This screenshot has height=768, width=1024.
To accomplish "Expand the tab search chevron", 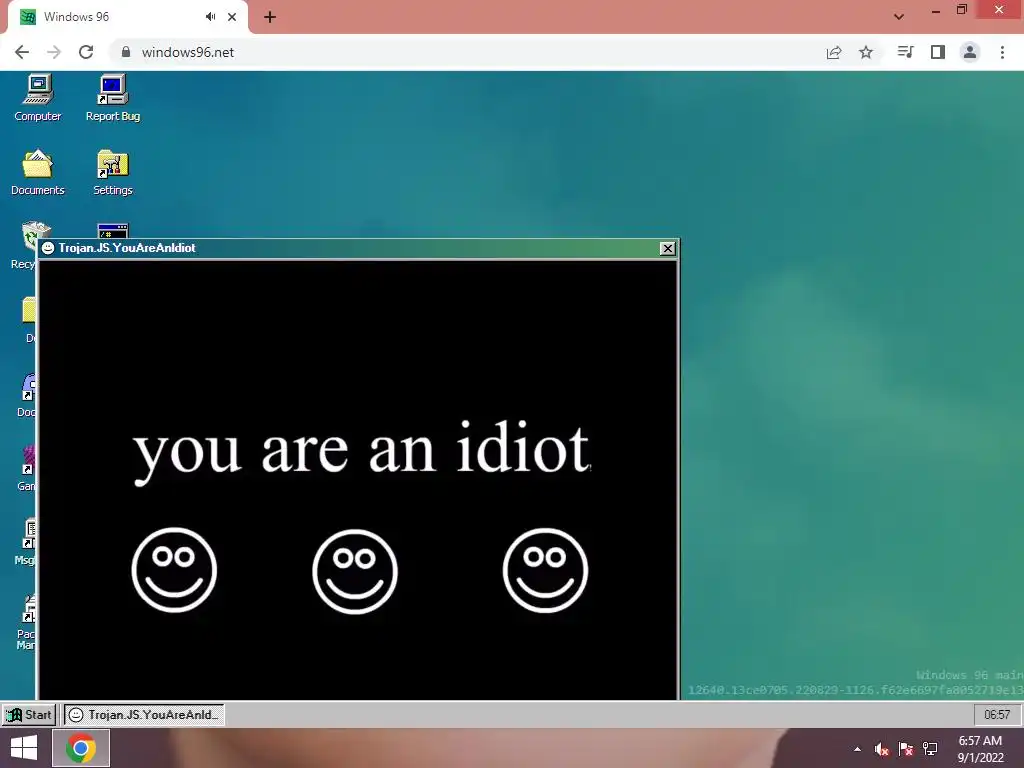I will coord(899,17).
